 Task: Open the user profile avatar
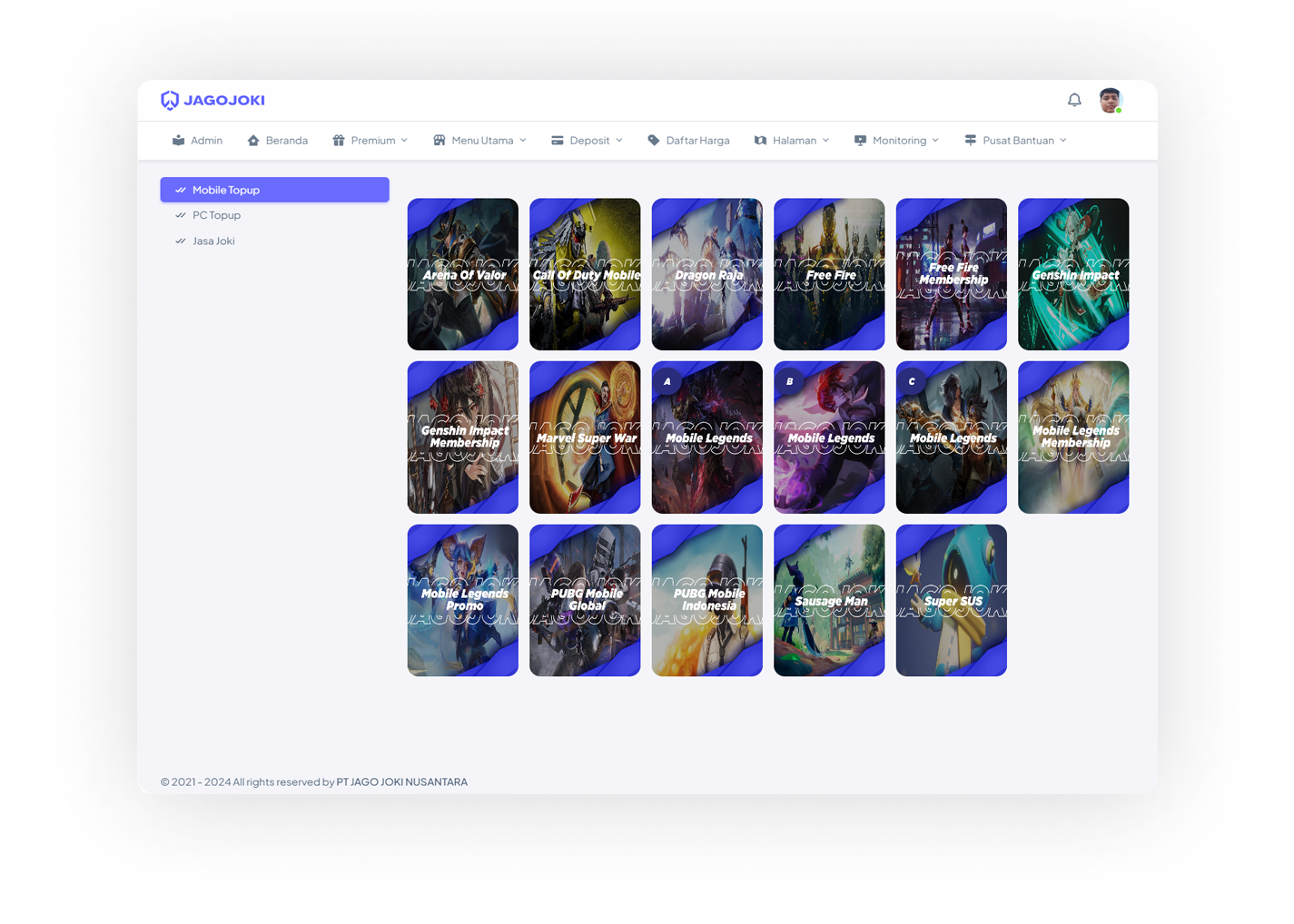[x=1110, y=100]
